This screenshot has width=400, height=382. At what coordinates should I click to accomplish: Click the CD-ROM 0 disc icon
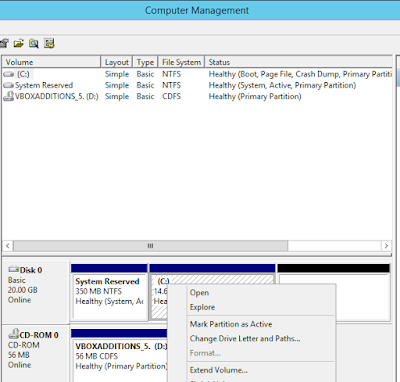[x=13, y=334]
